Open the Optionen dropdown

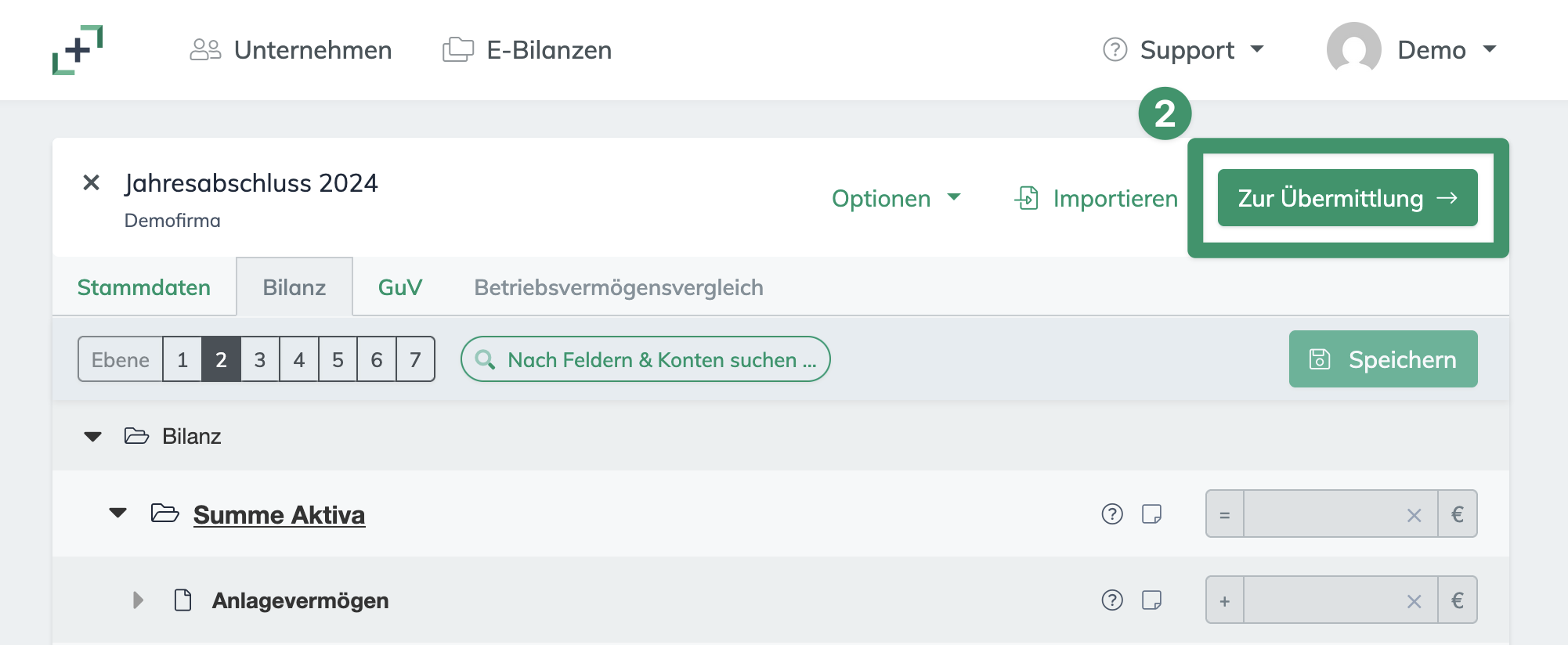tap(896, 198)
